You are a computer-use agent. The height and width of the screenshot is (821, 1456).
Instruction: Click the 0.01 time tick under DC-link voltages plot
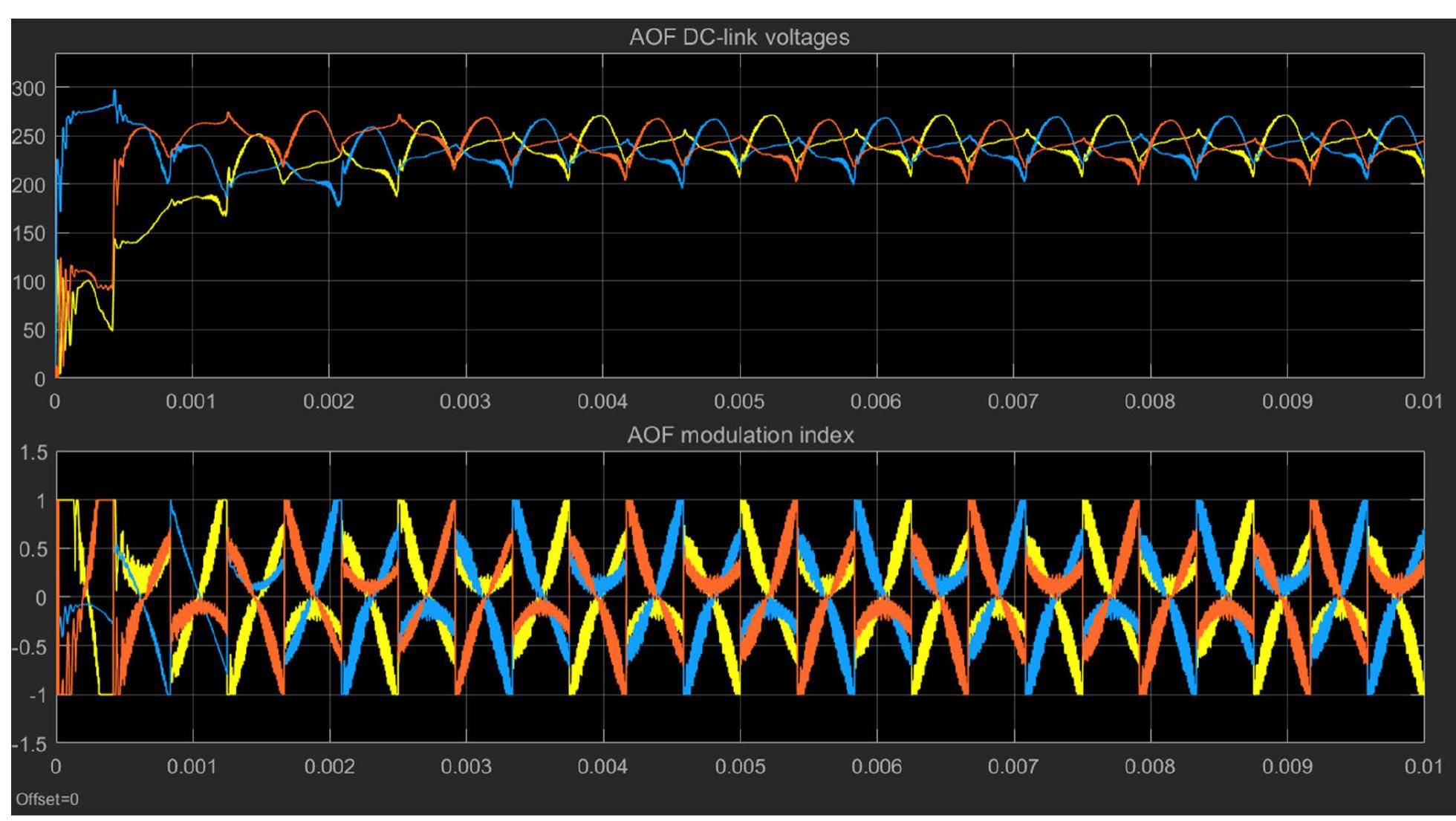(1423, 402)
